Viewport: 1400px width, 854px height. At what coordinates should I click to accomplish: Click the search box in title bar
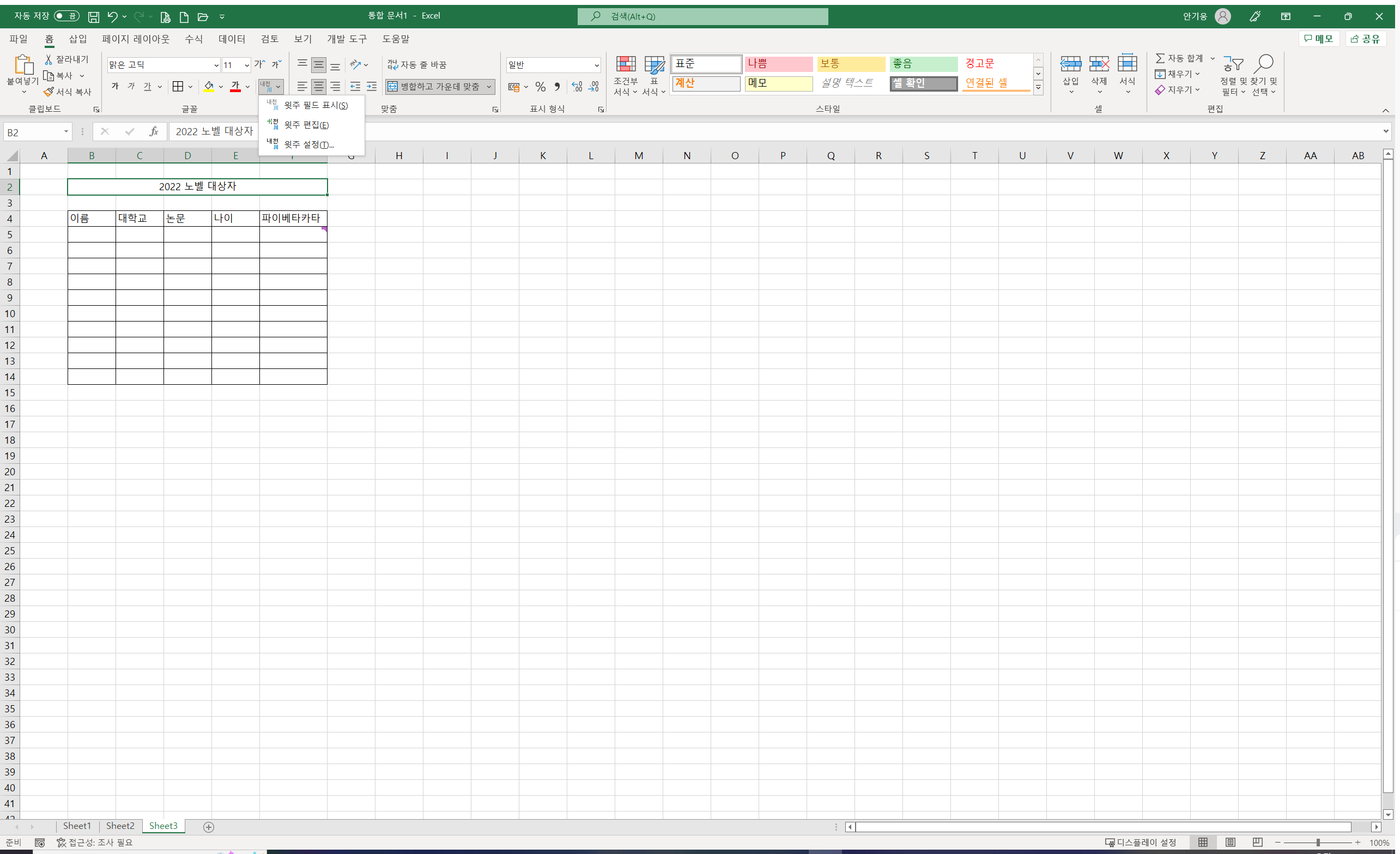[702, 16]
